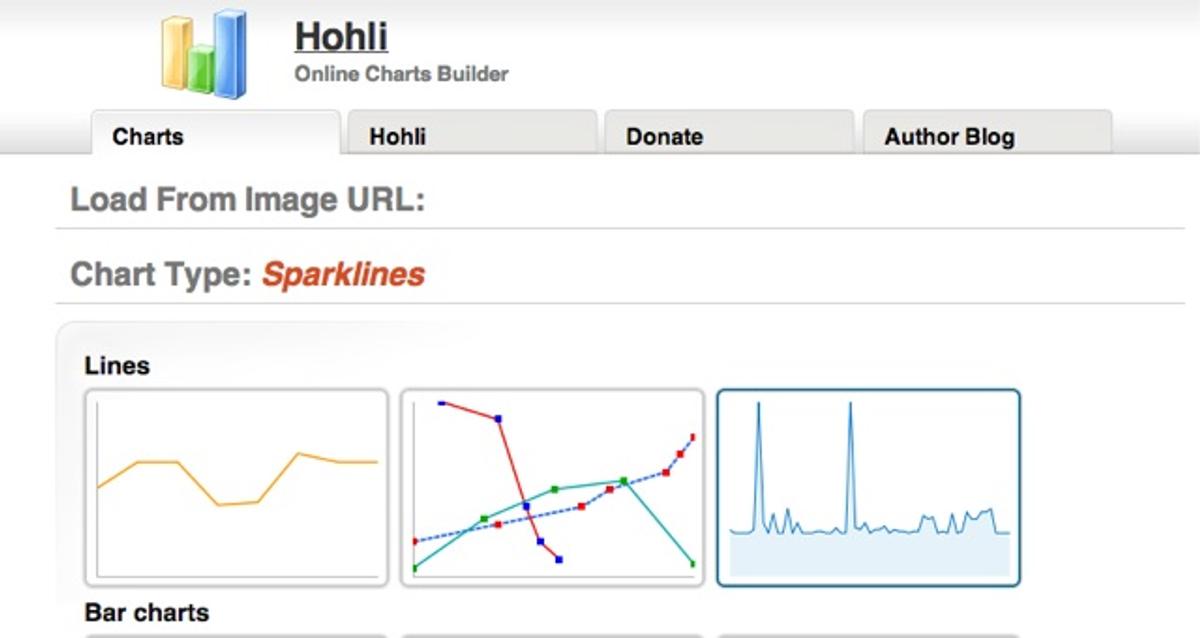Expand the Load From Image URL section
Viewport: 1200px width, 638px height.
(248, 200)
